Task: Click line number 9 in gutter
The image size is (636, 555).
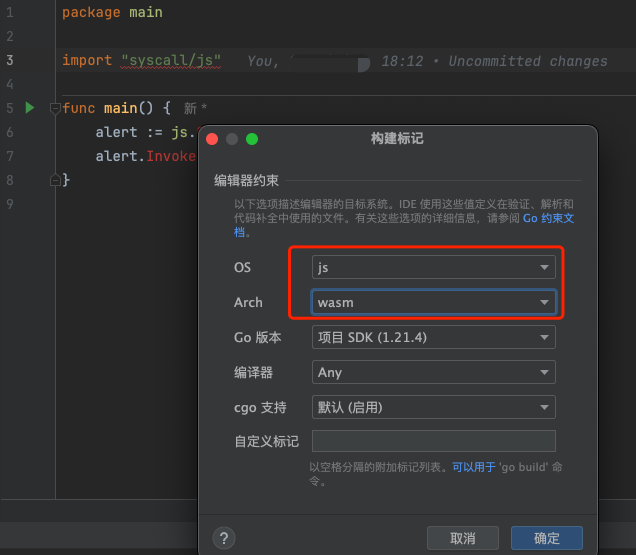Action: pyautogui.click(x=10, y=204)
